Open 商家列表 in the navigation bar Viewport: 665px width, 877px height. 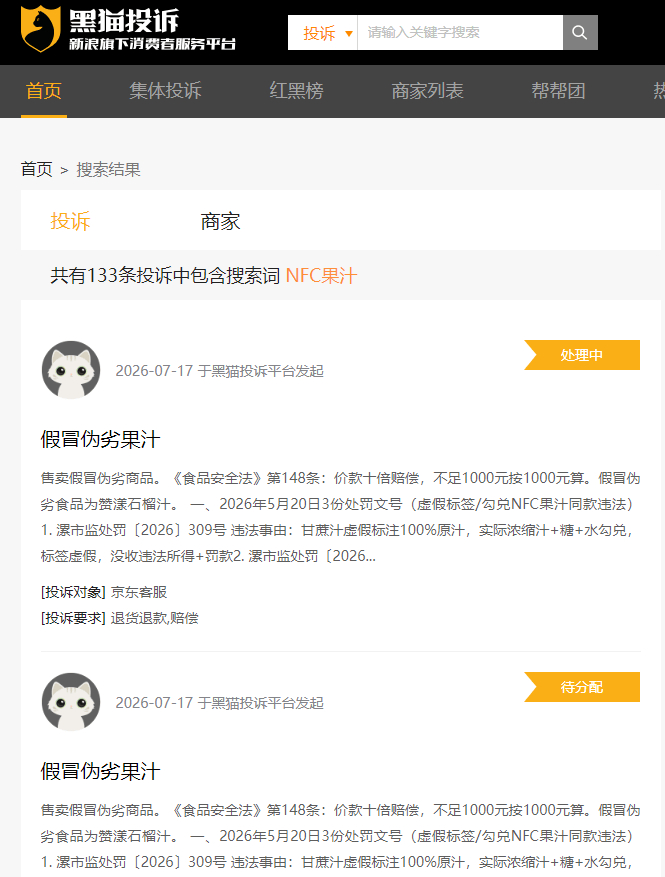pyautogui.click(x=427, y=91)
